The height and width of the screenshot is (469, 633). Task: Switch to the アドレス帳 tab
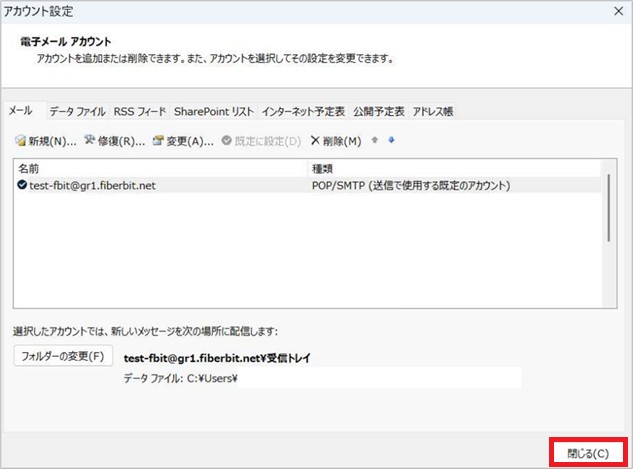(x=433, y=111)
